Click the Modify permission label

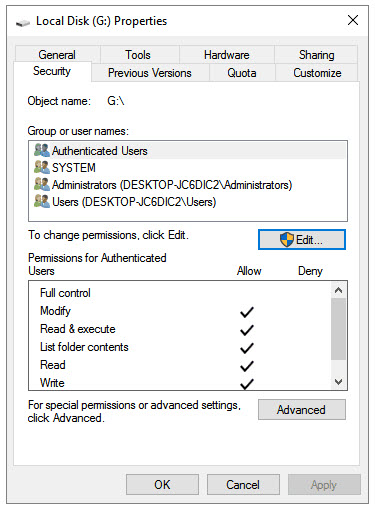(x=55, y=311)
